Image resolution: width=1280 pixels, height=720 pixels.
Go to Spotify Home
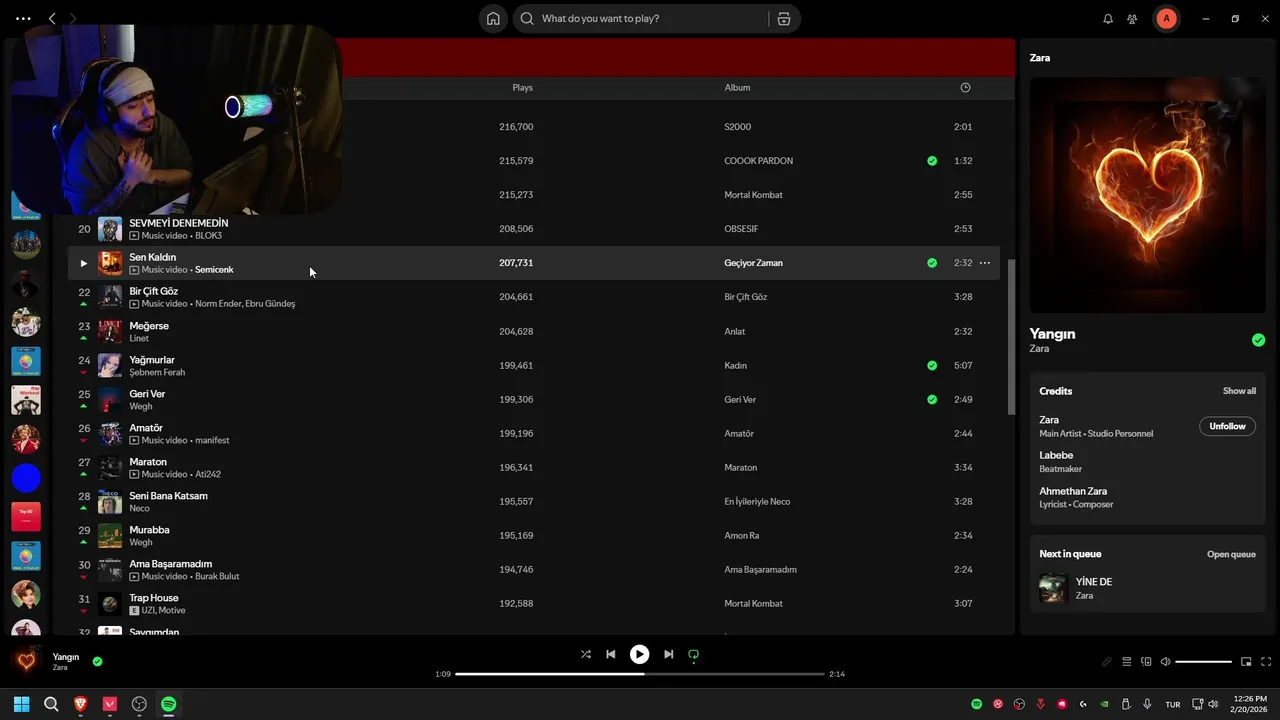click(x=493, y=19)
